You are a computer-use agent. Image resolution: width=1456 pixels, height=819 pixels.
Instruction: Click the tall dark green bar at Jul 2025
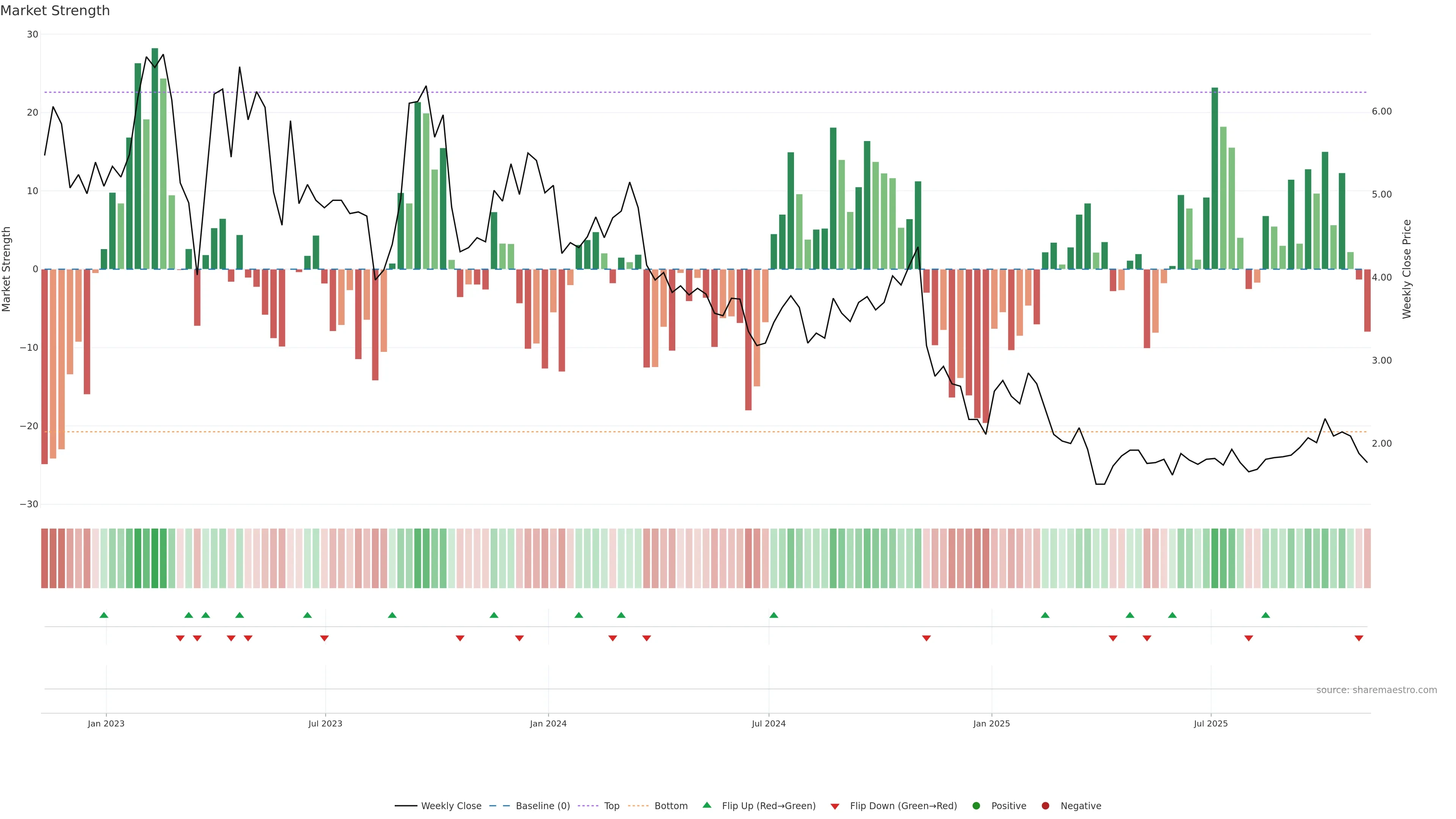click(1214, 178)
